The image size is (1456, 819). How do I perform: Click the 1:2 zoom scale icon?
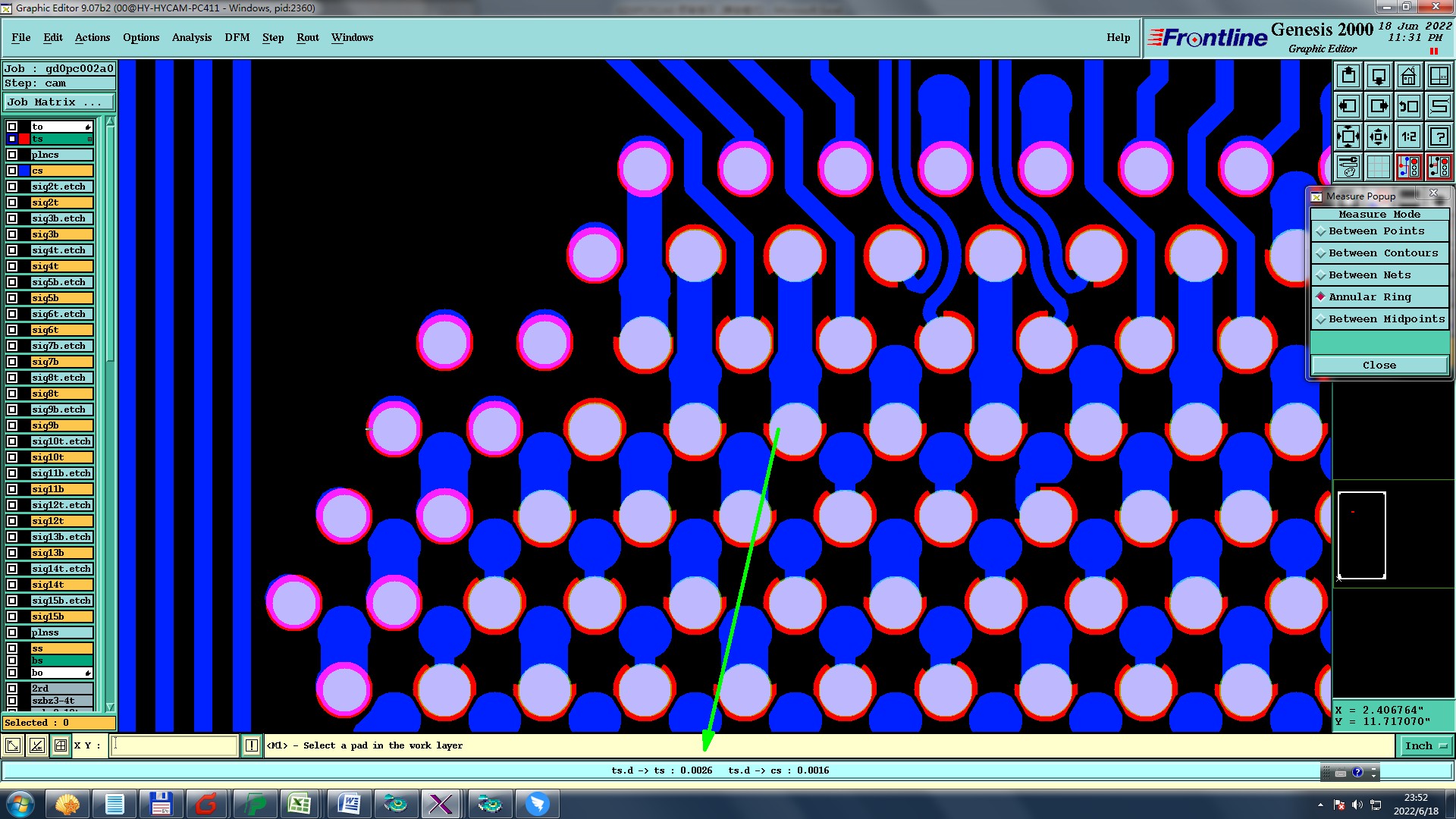(1409, 136)
